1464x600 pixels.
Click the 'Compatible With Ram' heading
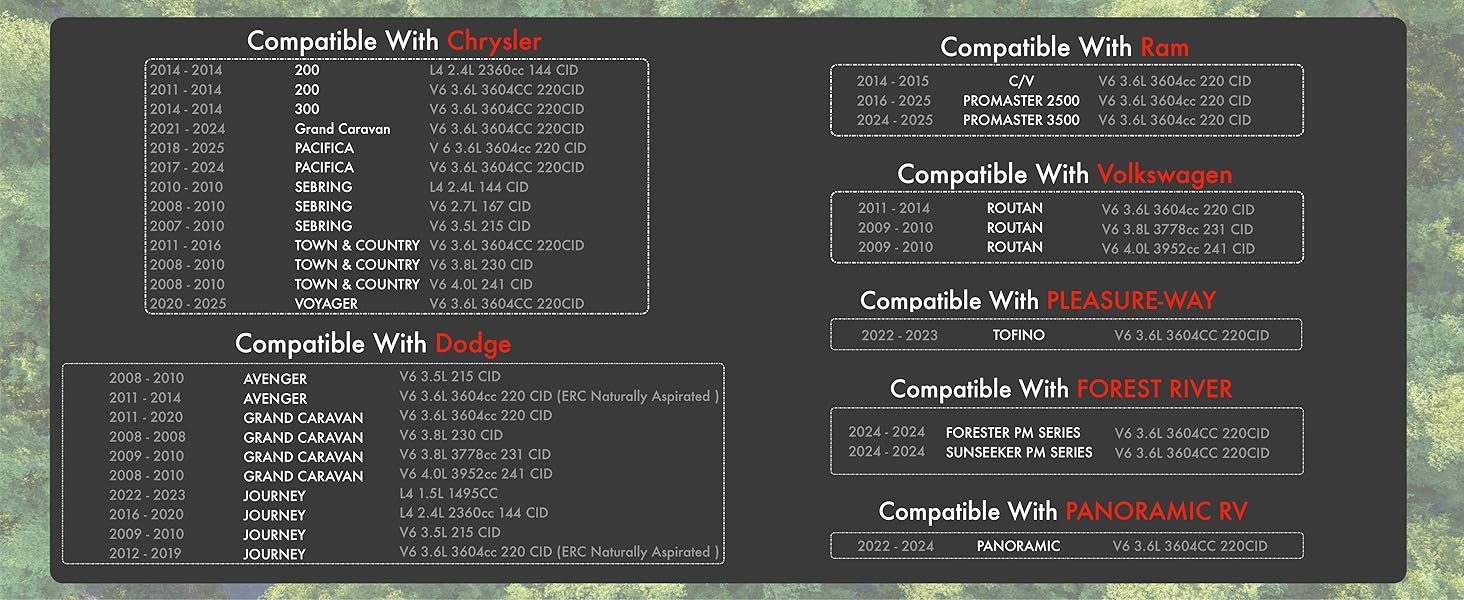[1065, 47]
